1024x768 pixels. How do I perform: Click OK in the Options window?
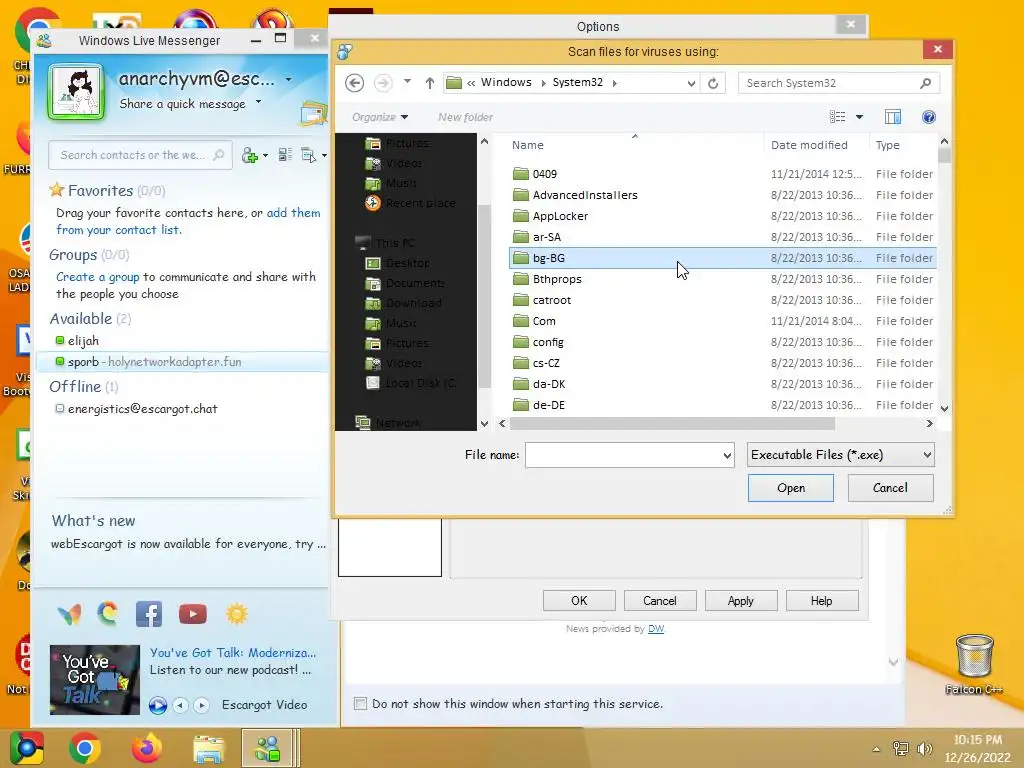[579, 601]
